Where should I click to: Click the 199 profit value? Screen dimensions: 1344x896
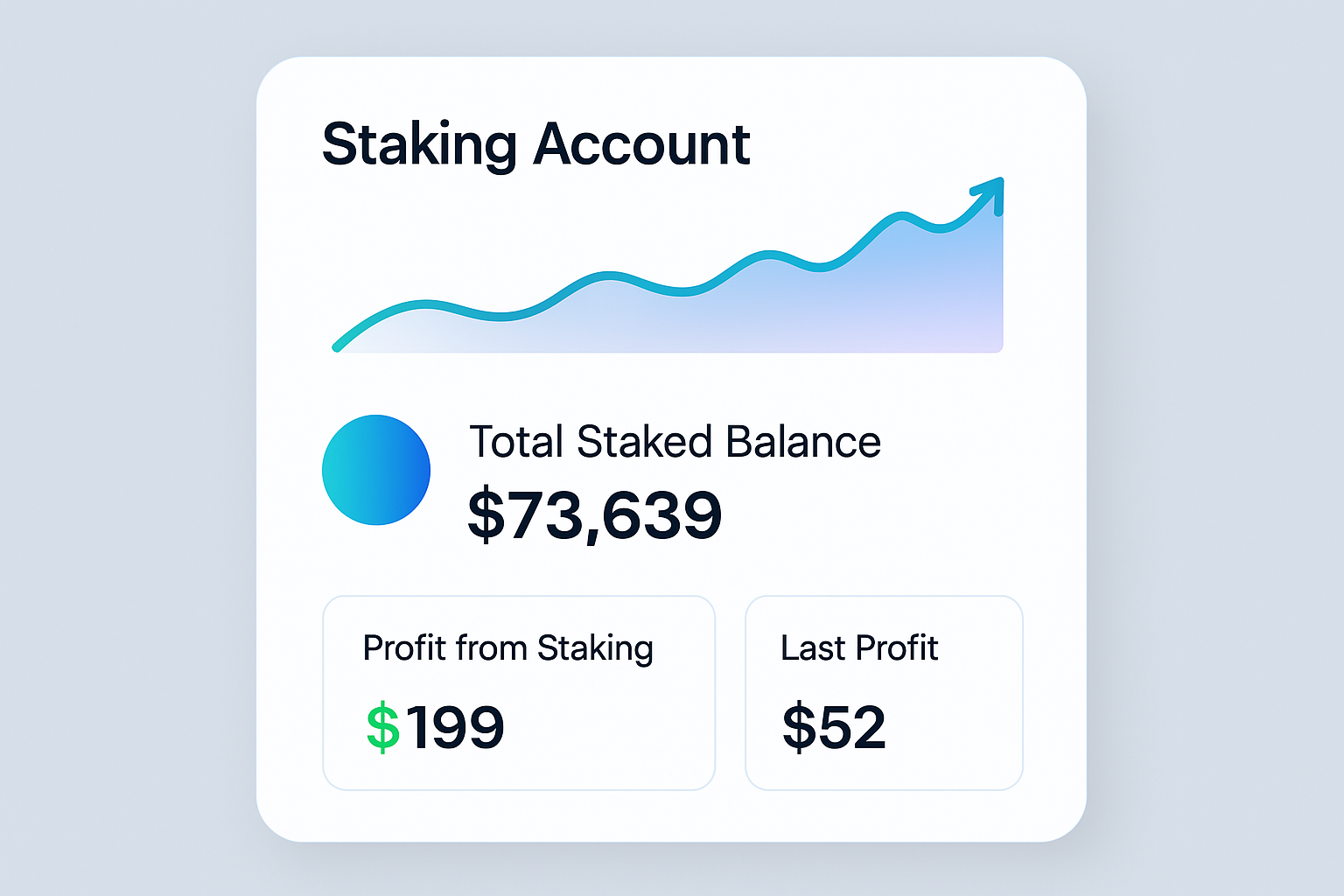(x=455, y=727)
